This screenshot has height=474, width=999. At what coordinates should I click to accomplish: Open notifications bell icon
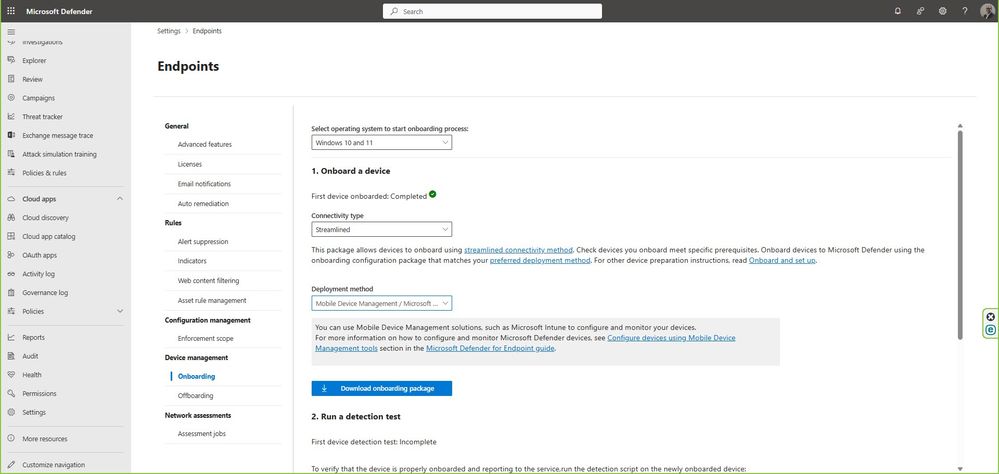tap(898, 11)
